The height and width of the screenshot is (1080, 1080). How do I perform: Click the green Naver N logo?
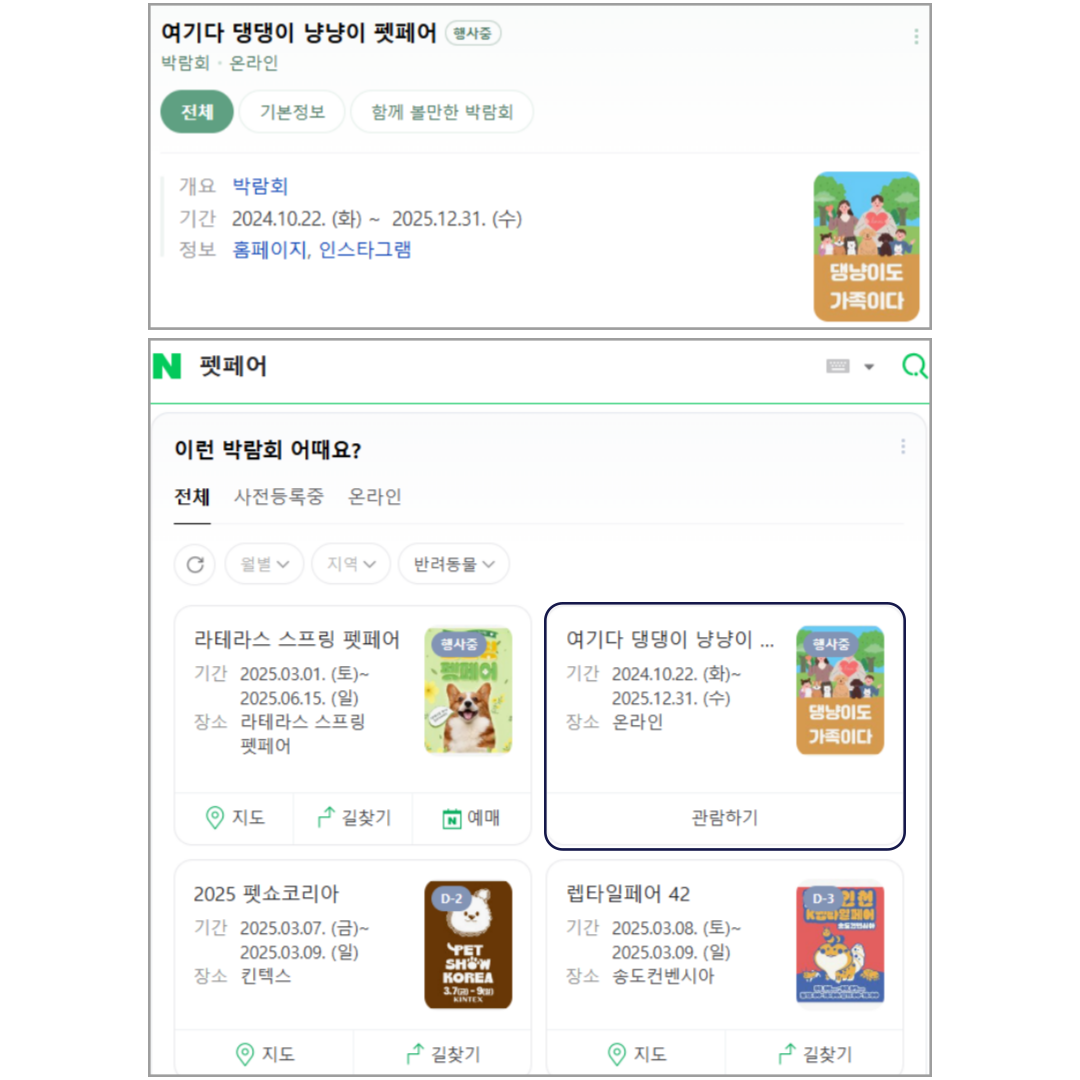click(167, 366)
